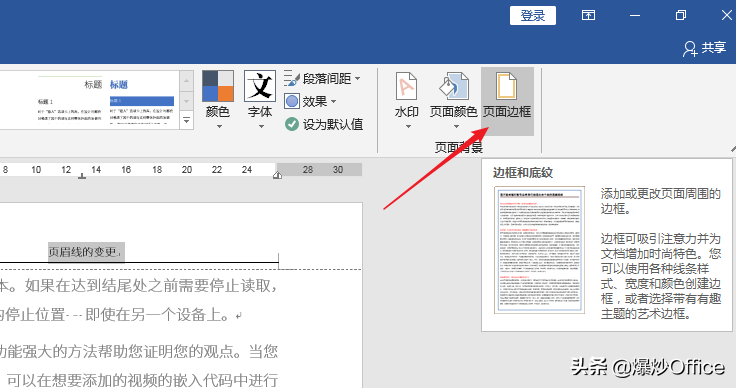The image size is (736, 388).
Task: Click the Sign in (登录) button
Action: pos(533,15)
